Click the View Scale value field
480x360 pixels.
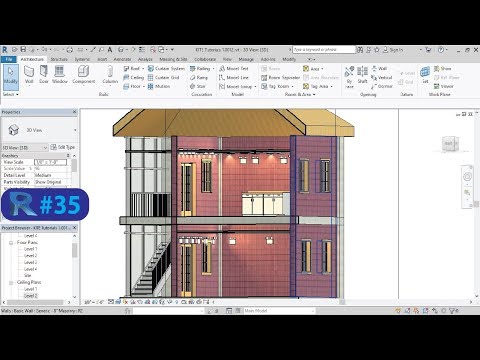click(51, 162)
